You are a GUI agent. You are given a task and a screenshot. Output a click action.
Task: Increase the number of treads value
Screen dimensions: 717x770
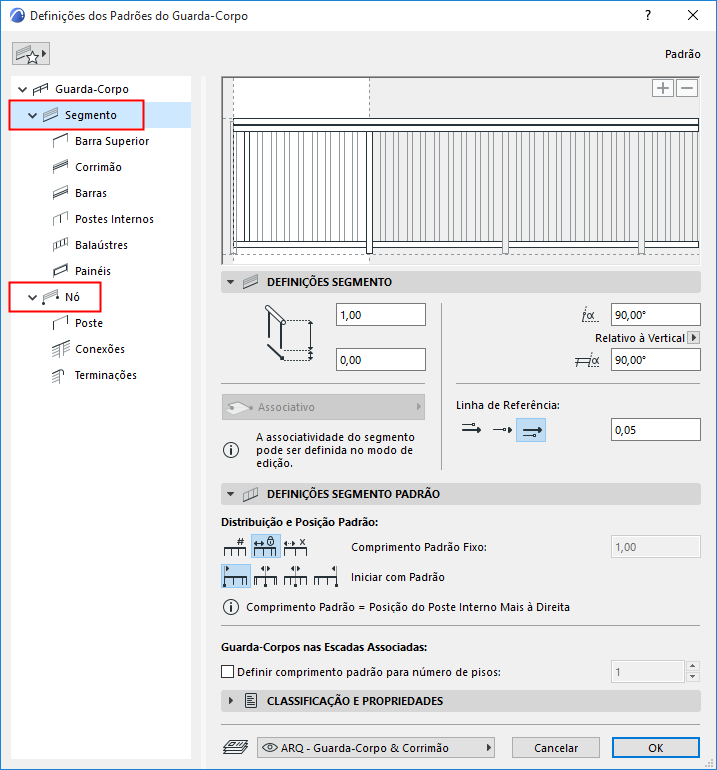tap(692, 666)
